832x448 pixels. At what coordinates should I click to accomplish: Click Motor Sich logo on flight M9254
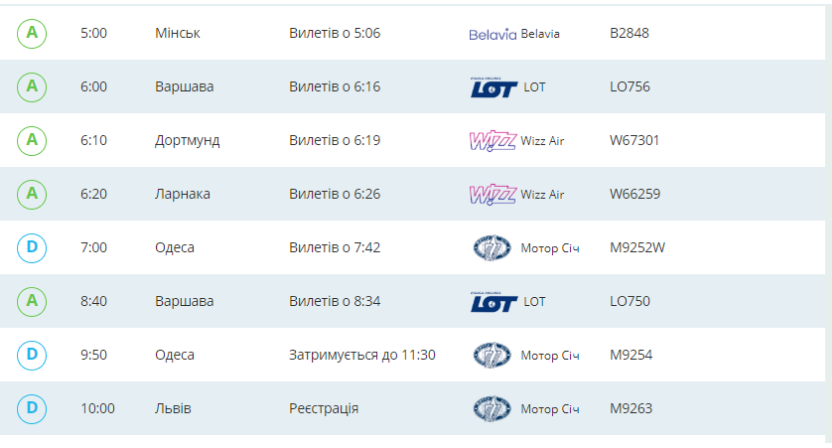click(x=491, y=355)
